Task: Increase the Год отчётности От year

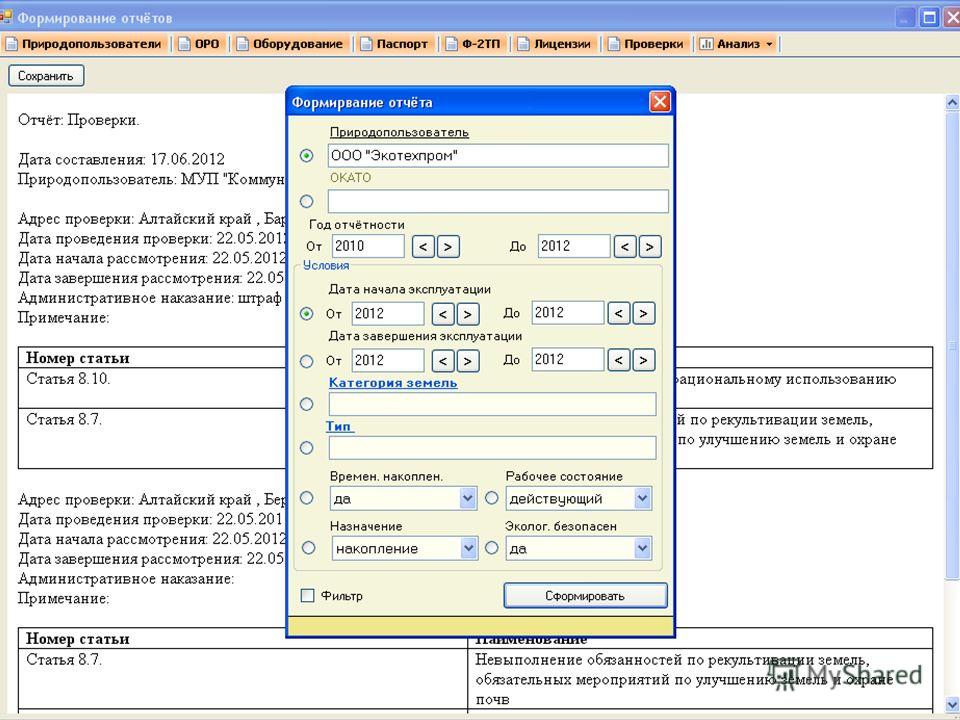Action: [x=448, y=247]
